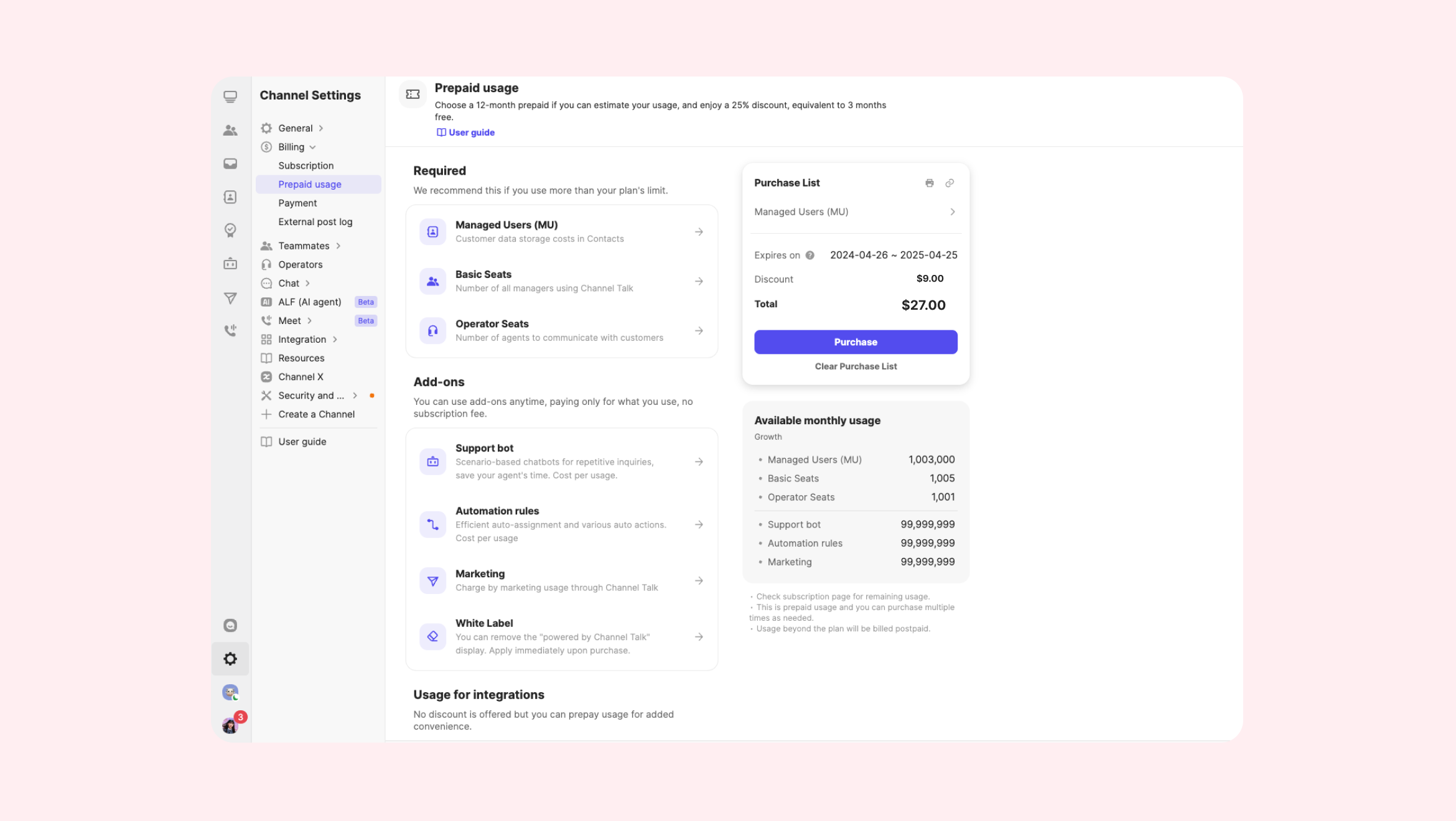Click Clear Purchase List
The height and width of the screenshot is (821, 1456).
tap(856, 366)
